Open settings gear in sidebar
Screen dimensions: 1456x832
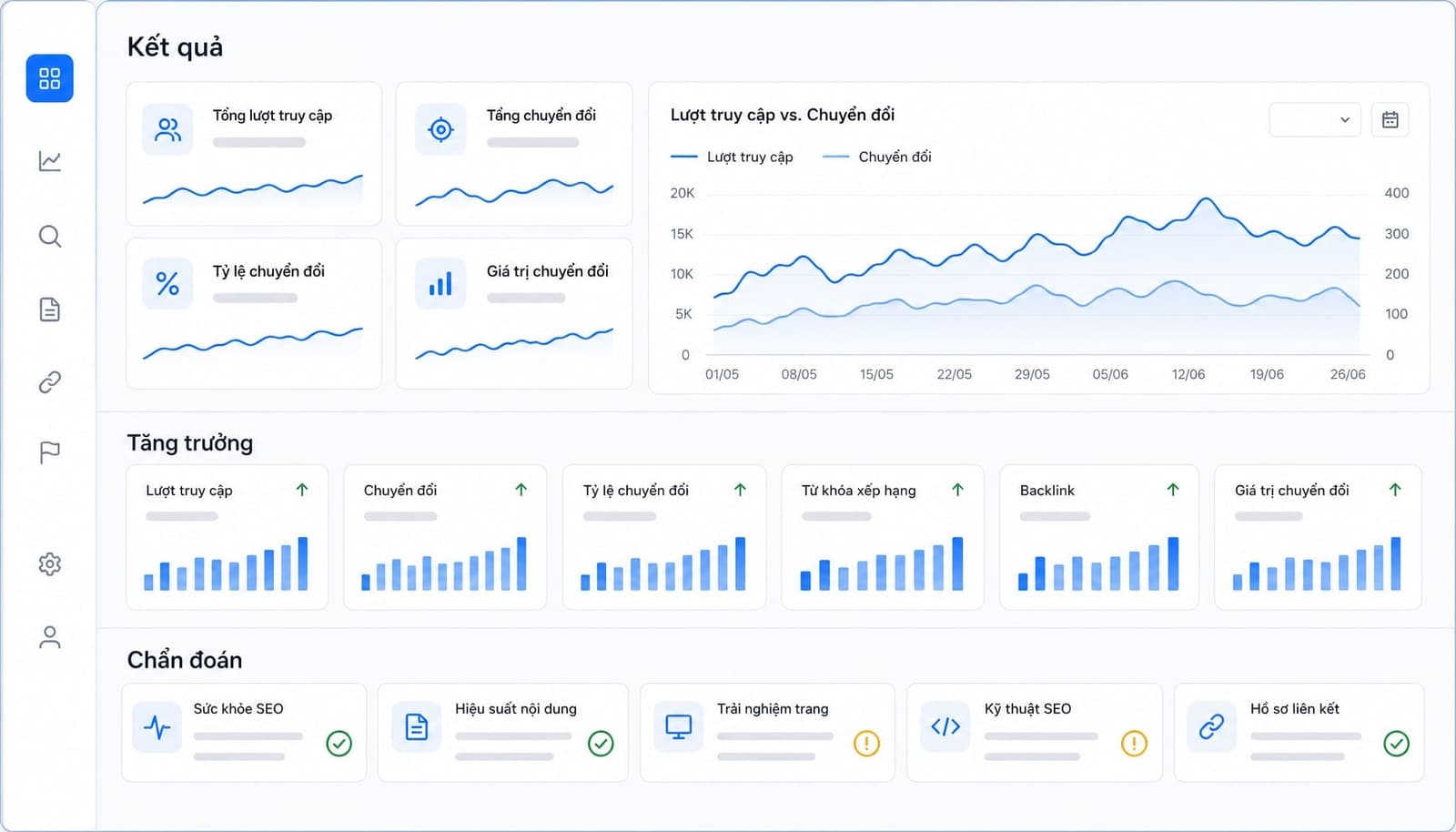click(x=50, y=564)
